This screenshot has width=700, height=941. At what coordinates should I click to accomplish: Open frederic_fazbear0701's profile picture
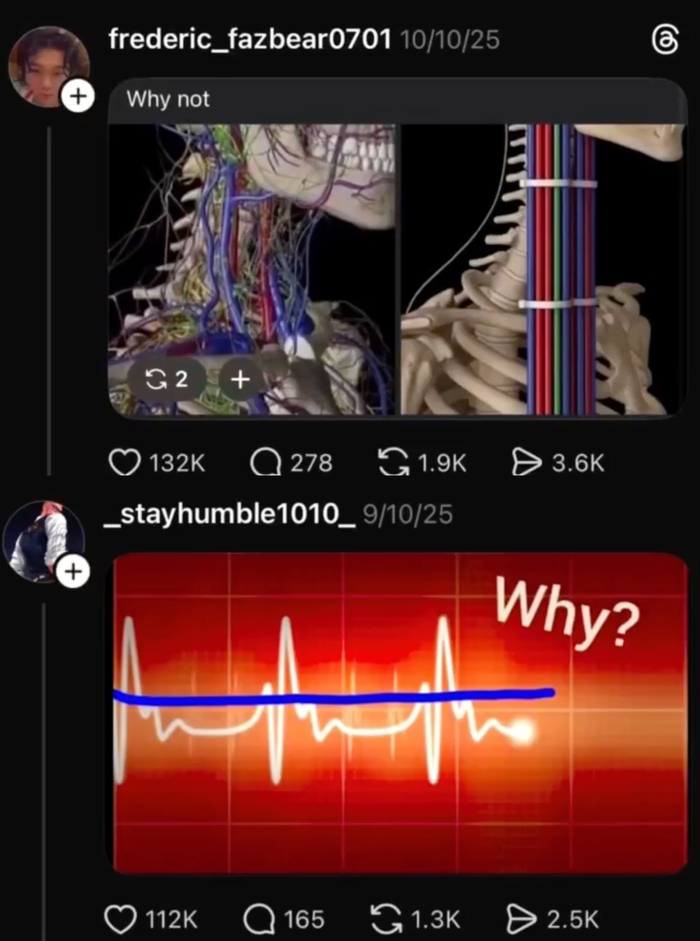pos(48,67)
